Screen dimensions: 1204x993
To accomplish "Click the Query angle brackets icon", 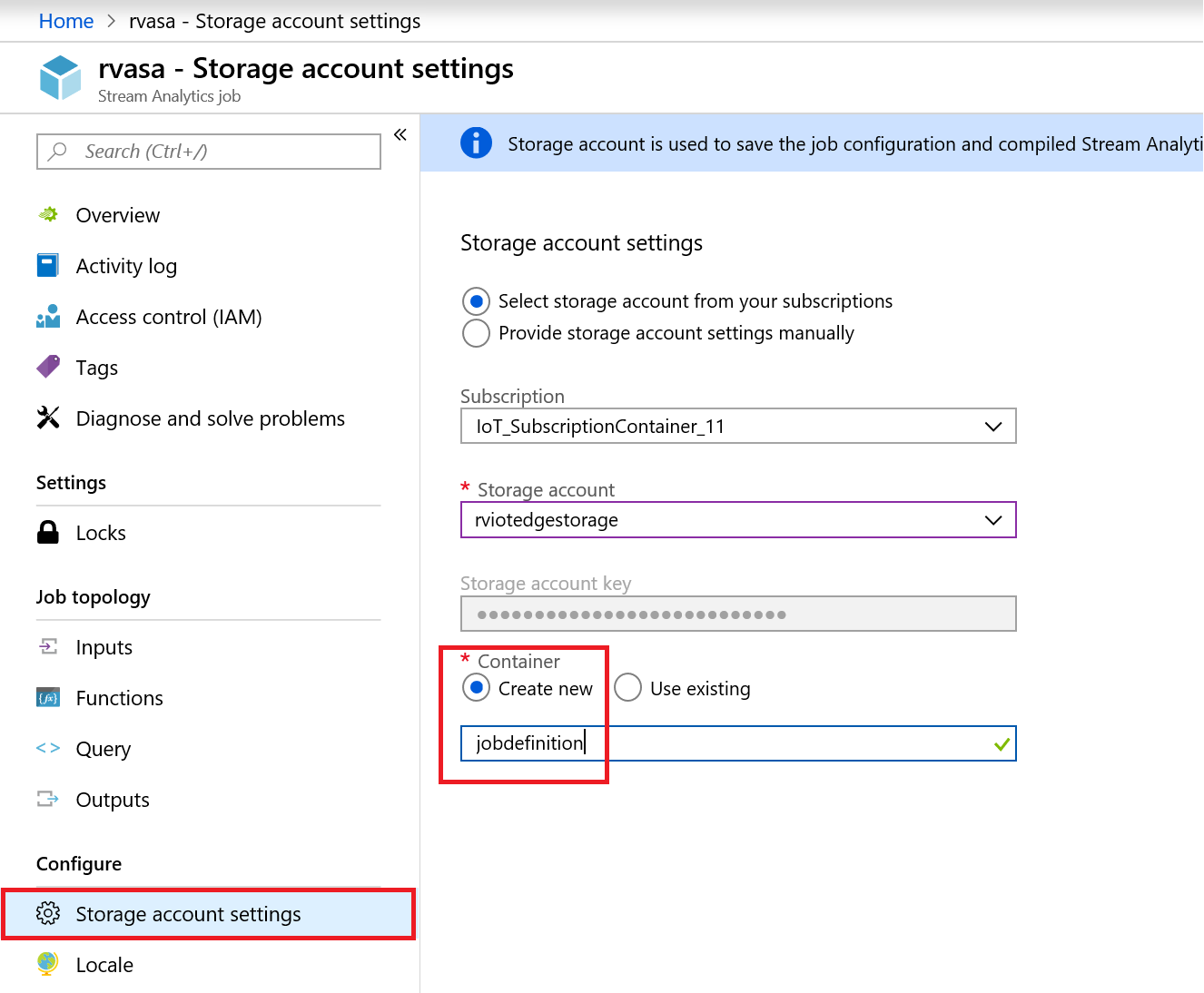I will tap(48, 748).
